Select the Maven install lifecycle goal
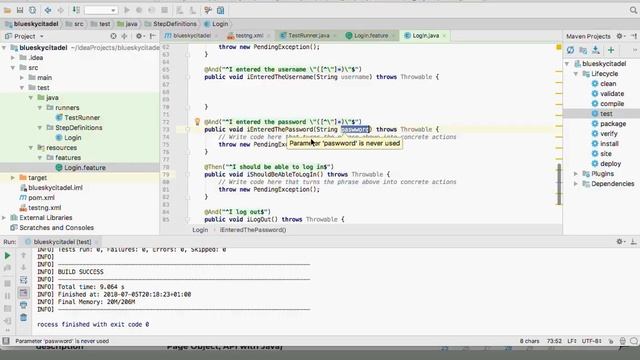This screenshot has height=360, width=640. pos(609,144)
